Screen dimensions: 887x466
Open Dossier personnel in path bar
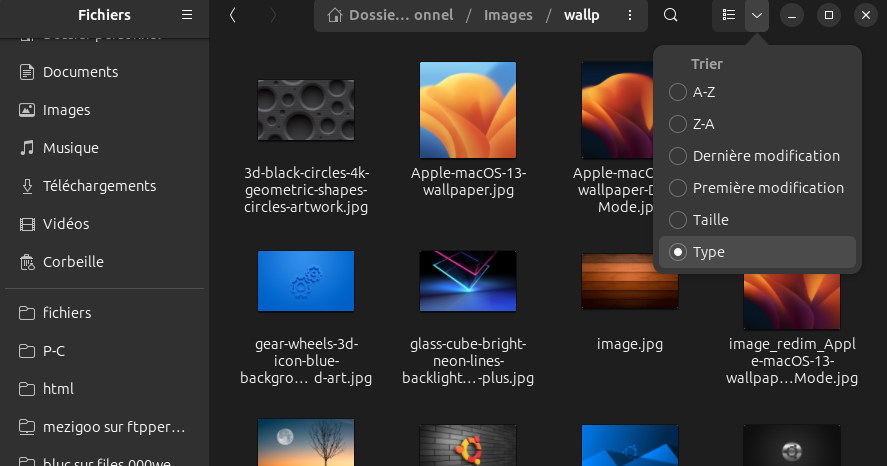tap(401, 15)
